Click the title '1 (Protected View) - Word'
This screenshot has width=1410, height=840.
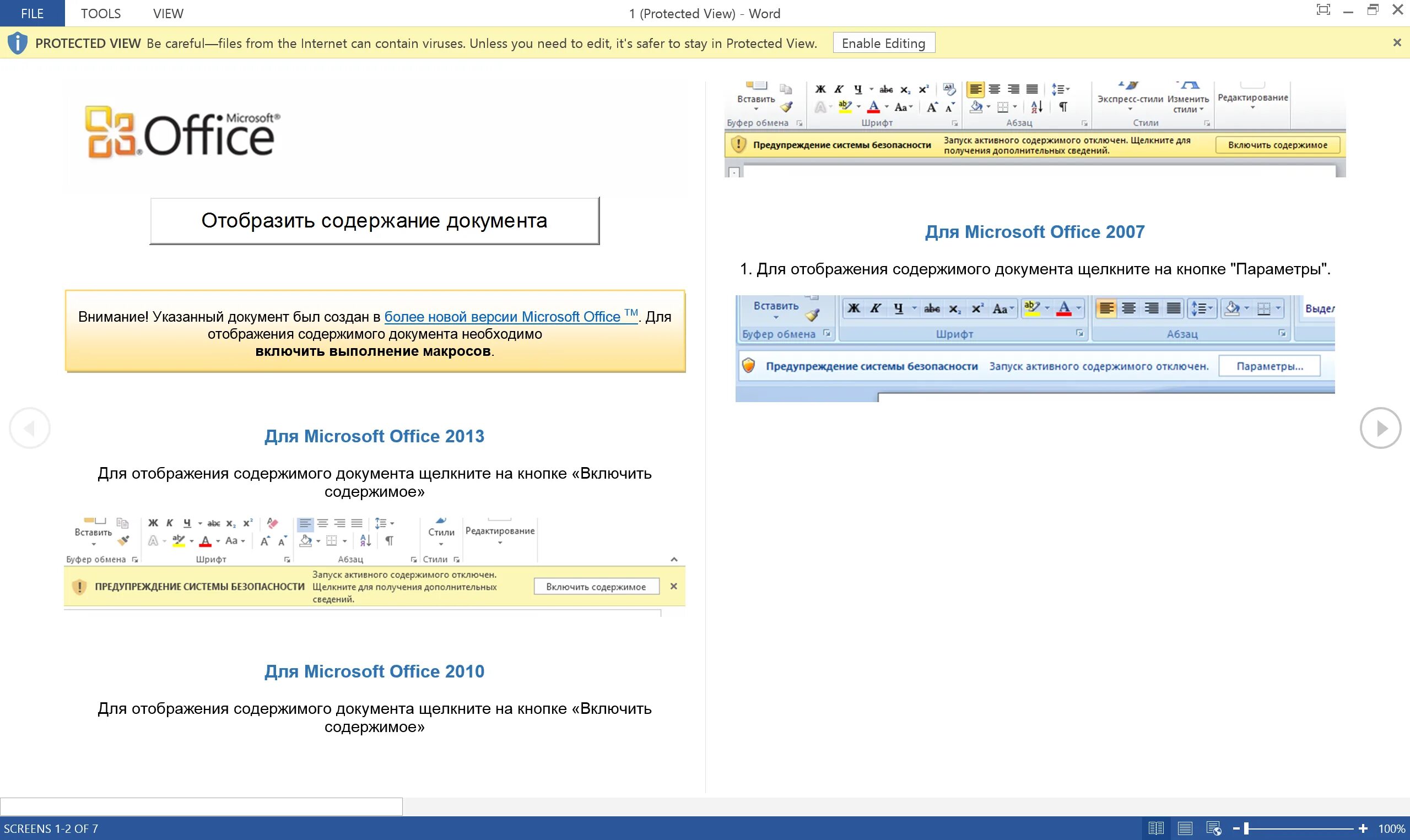click(704, 14)
